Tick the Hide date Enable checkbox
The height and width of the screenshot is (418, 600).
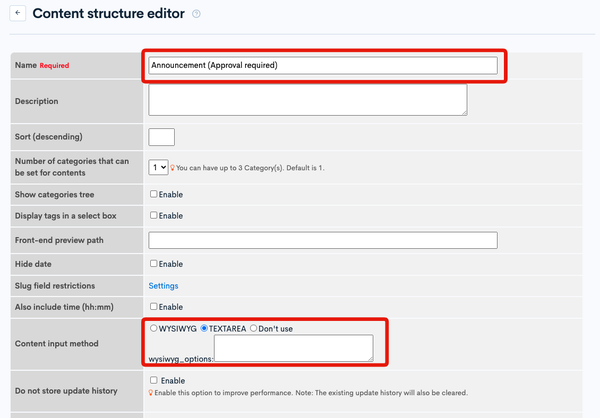point(153,264)
